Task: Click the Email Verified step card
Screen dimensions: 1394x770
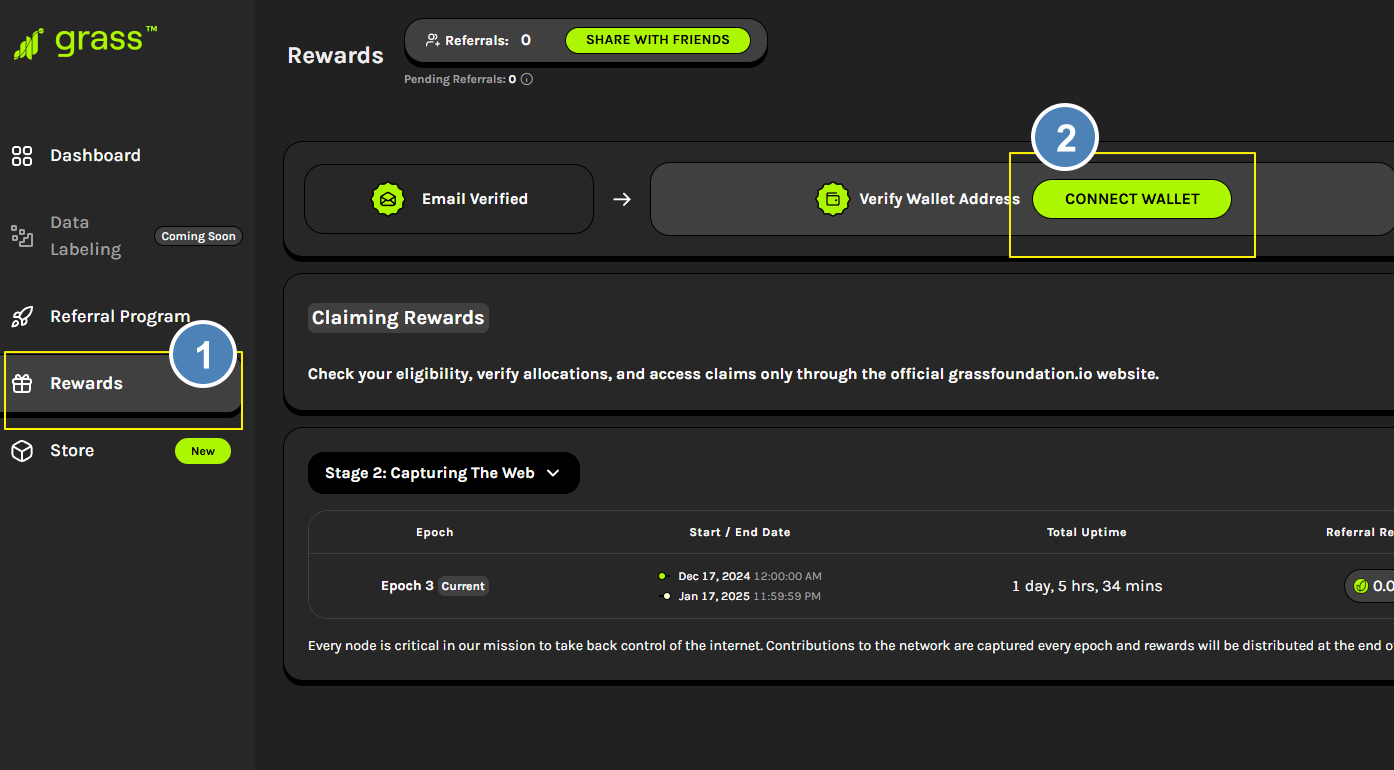Action: click(449, 199)
